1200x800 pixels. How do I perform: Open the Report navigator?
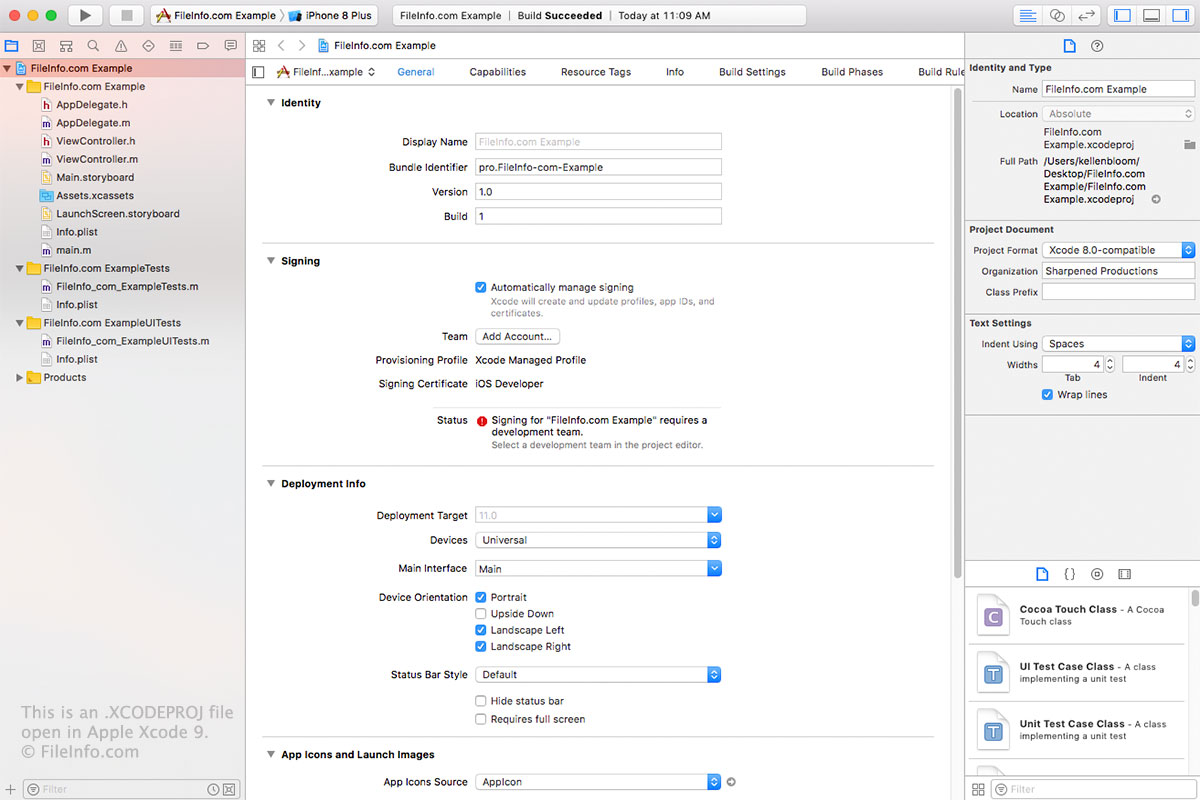(231, 46)
